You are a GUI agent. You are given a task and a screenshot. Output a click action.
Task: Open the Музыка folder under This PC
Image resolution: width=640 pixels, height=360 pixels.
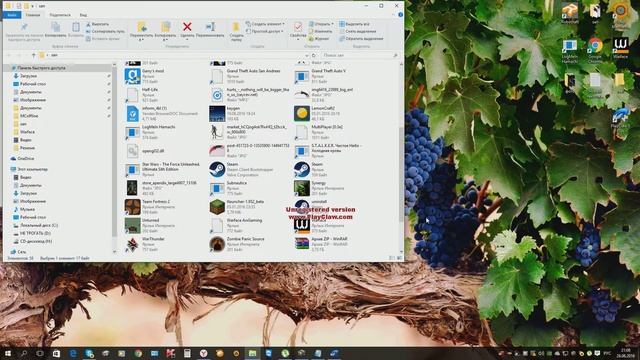coord(24,209)
